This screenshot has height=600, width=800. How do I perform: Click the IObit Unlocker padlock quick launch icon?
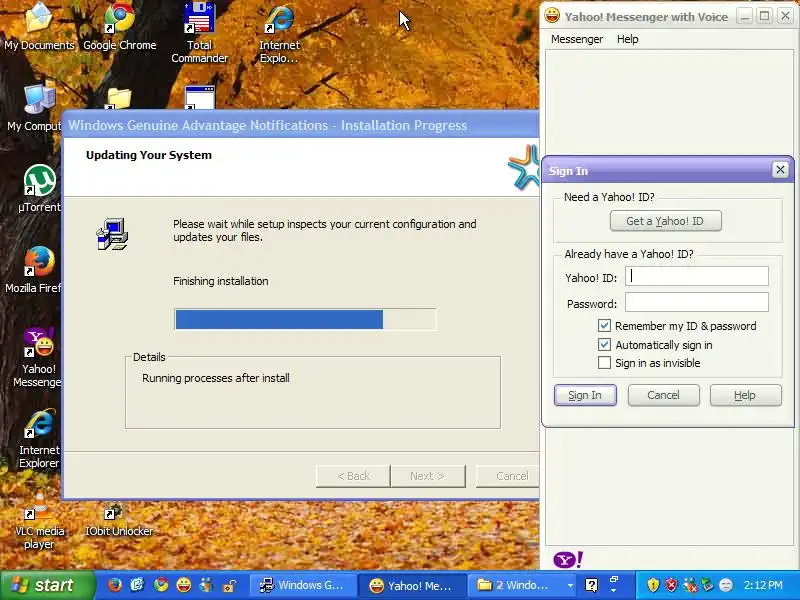[230, 585]
